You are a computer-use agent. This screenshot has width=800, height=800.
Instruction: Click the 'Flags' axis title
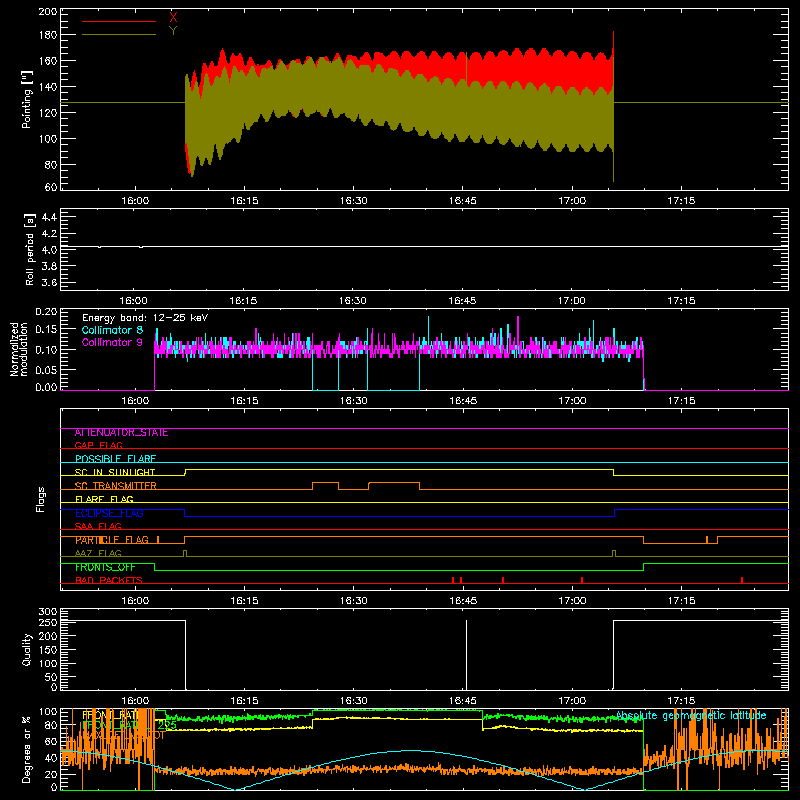click(x=41, y=499)
